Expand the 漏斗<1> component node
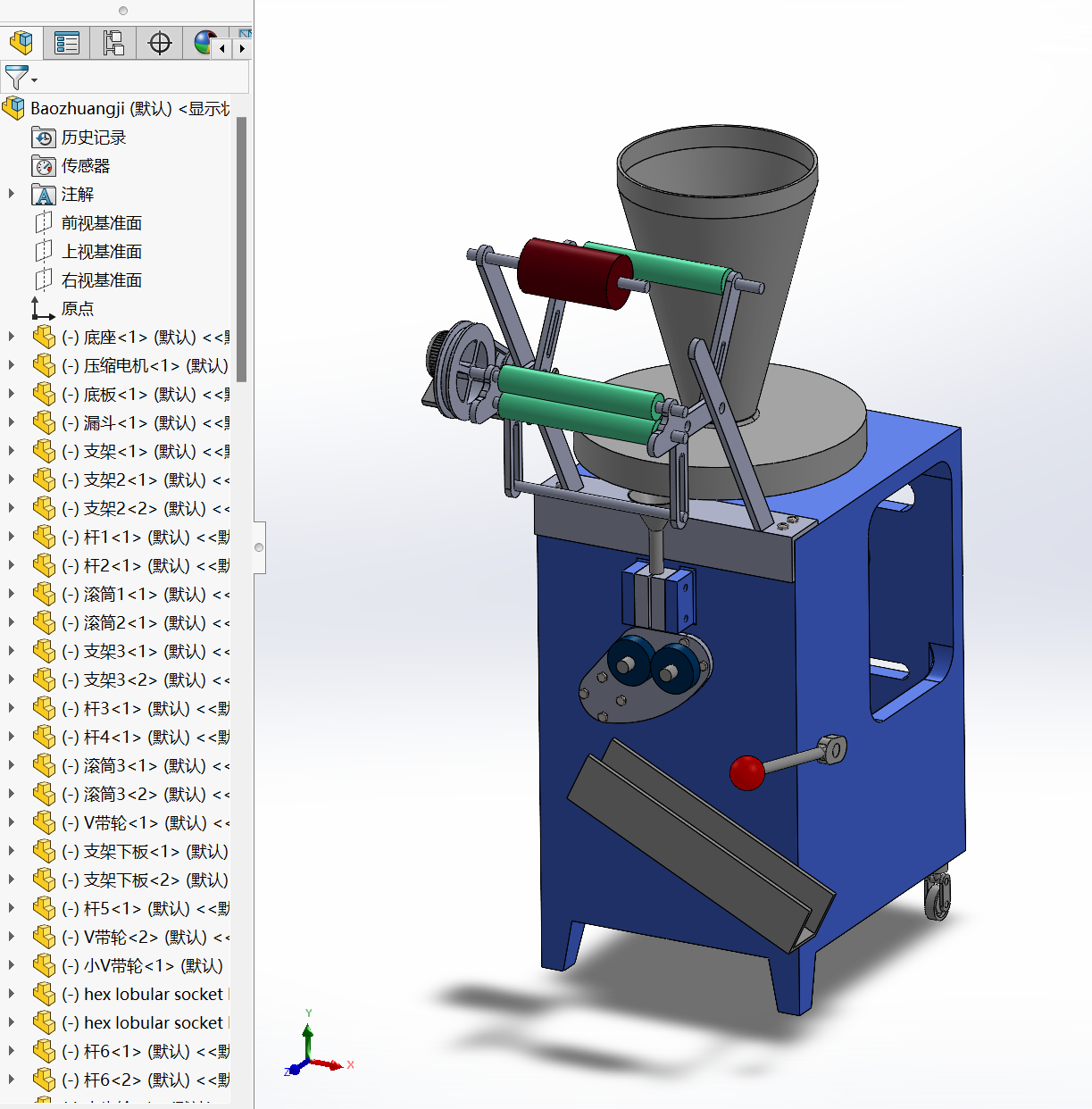Screen dimensions: 1092x1109 tap(12, 422)
